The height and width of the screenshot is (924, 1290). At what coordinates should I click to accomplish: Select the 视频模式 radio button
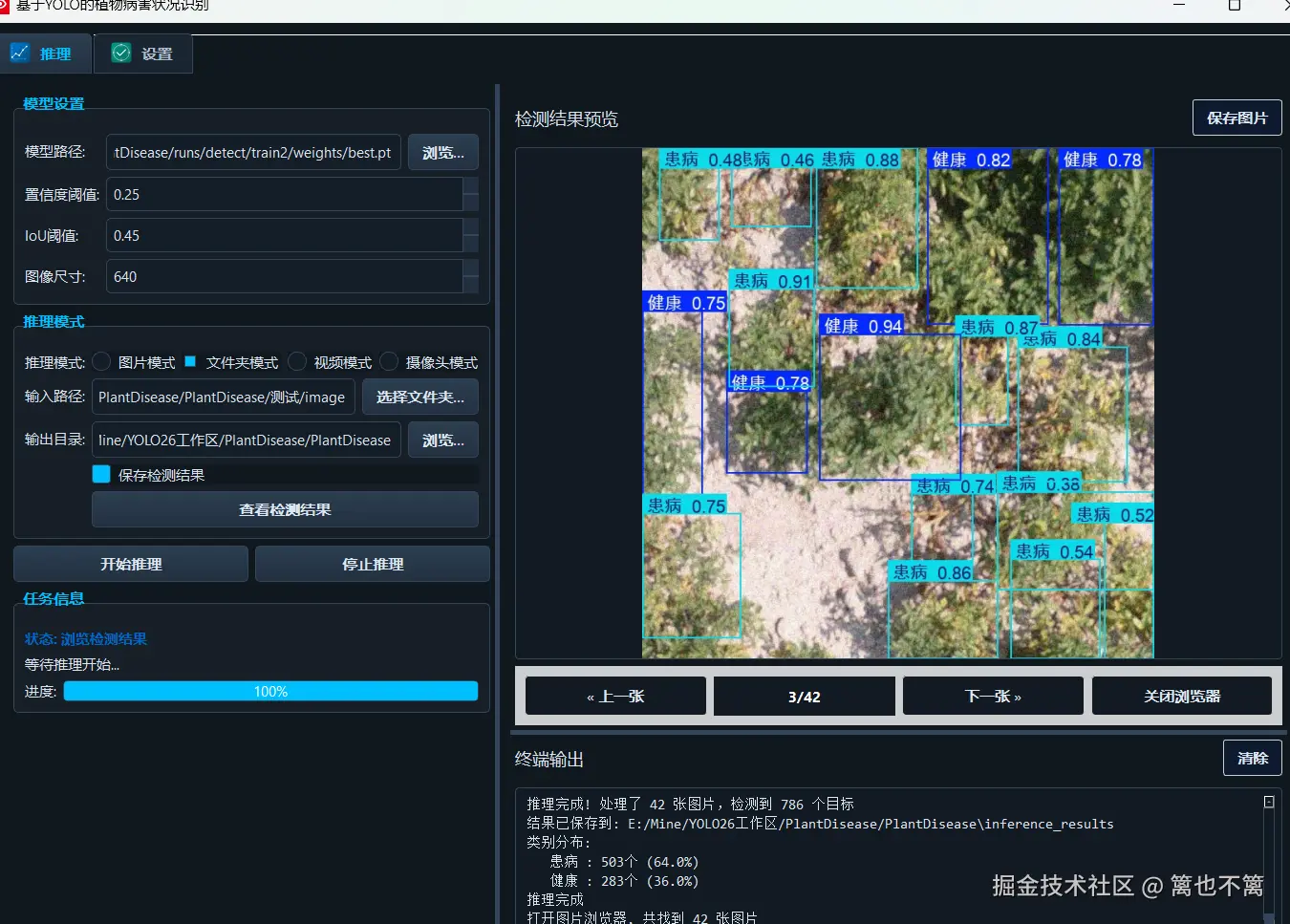click(297, 361)
